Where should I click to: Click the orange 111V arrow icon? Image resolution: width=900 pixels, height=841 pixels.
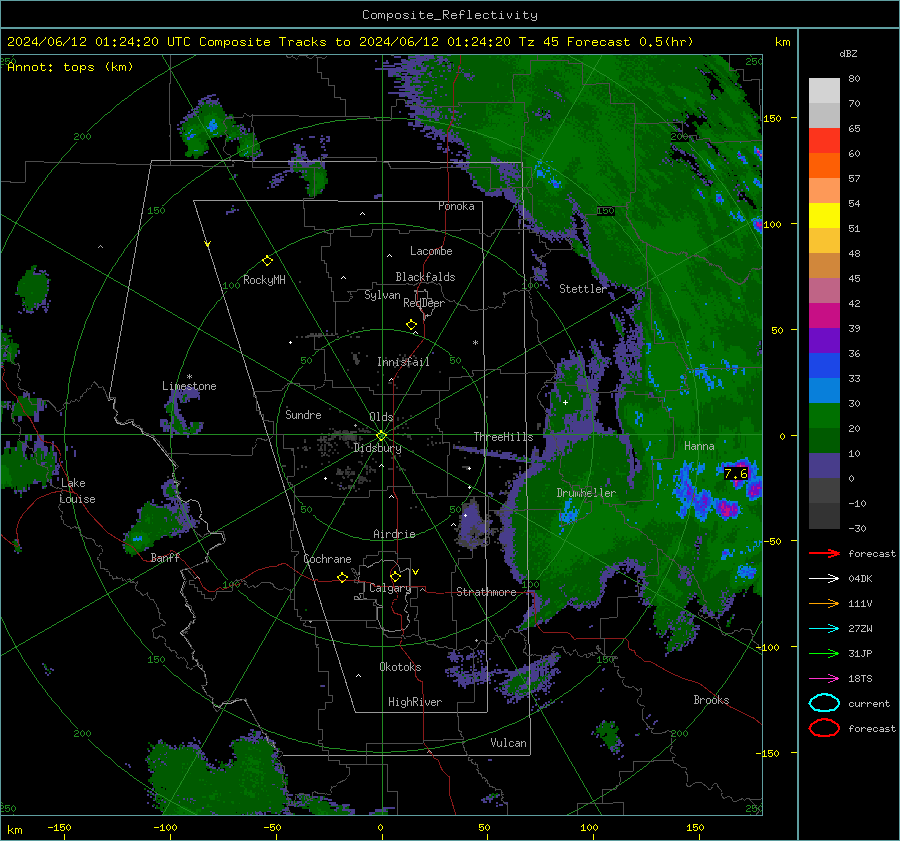824,603
